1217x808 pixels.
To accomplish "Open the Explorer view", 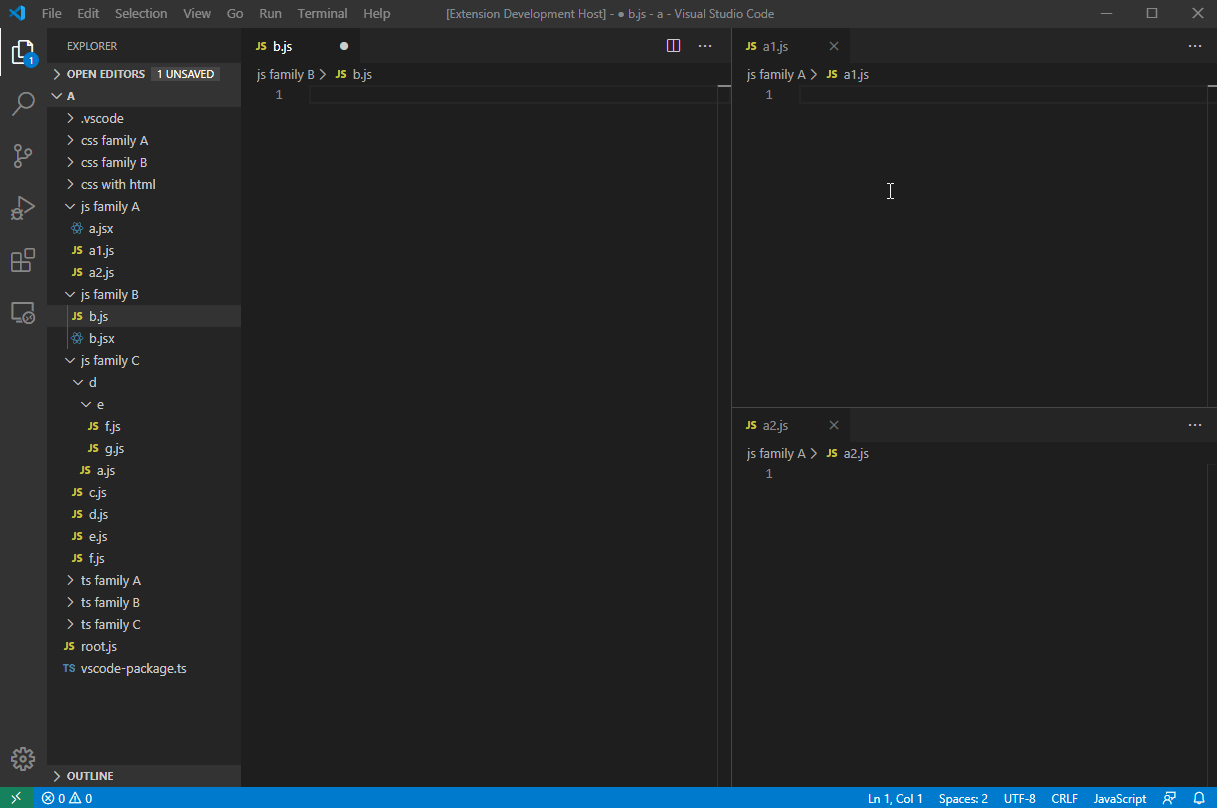I will (x=23, y=52).
